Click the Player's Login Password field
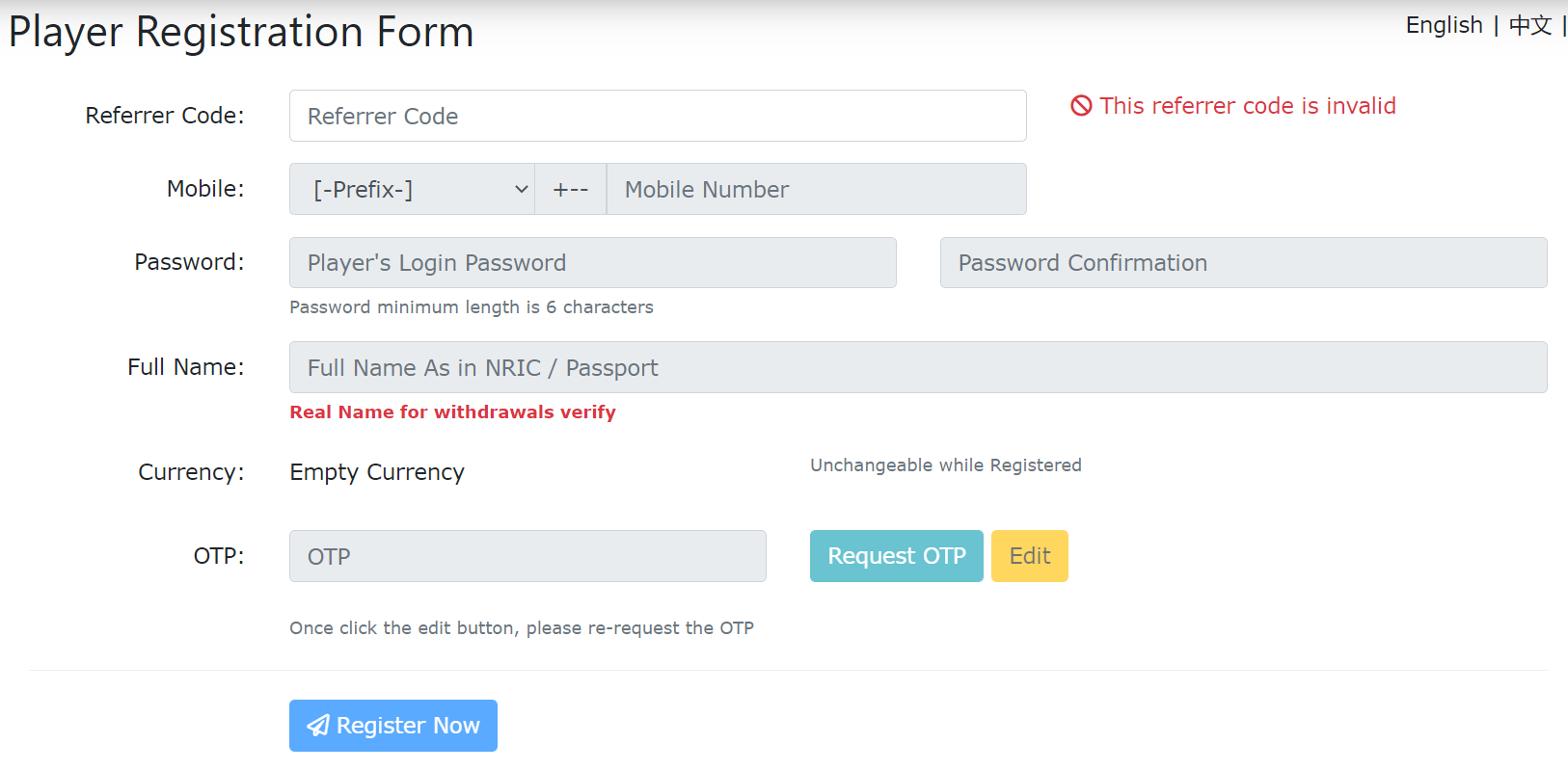The width and height of the screenshot is (1568, 770). (593, 262)
